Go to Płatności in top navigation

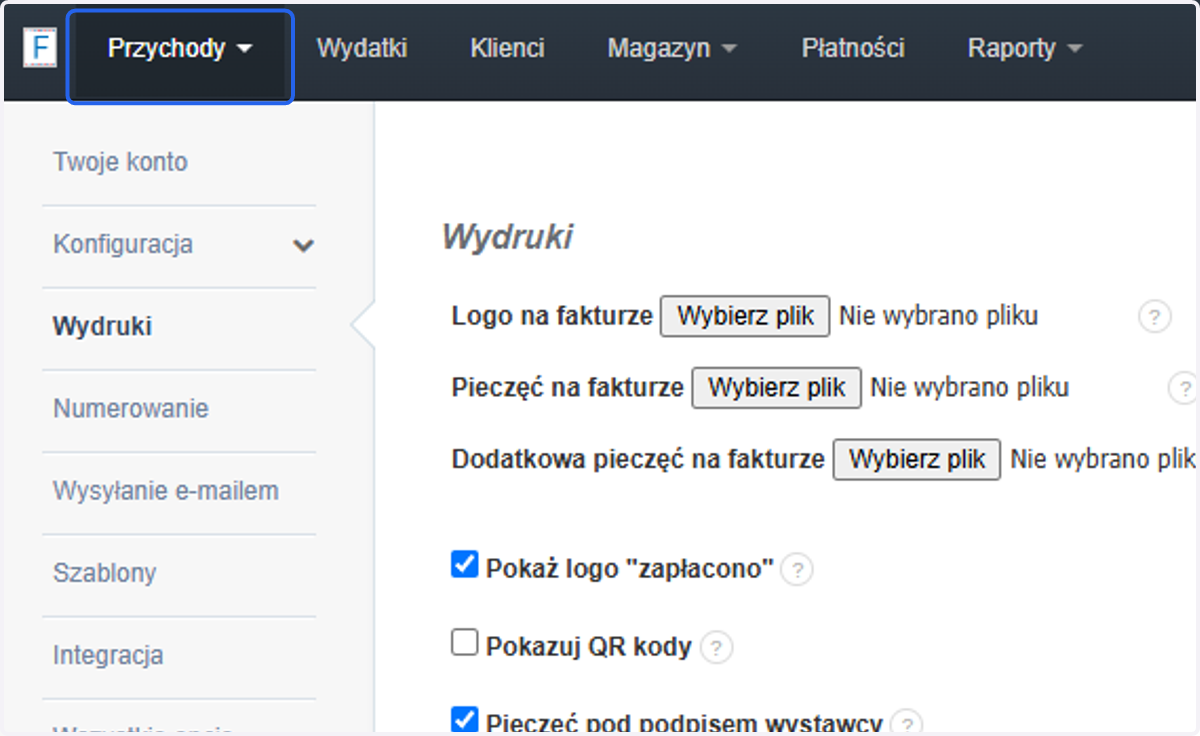point(853,48)
